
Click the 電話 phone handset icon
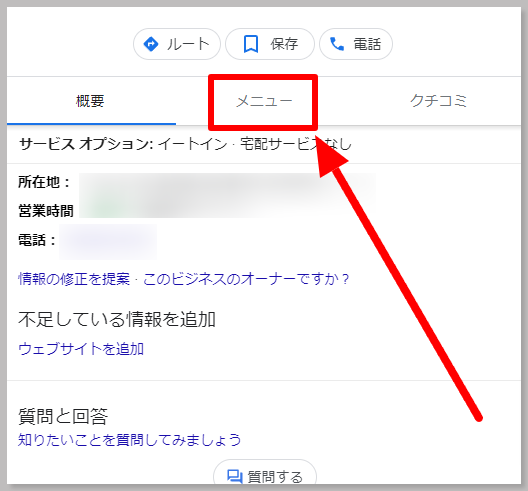[337, 44]
